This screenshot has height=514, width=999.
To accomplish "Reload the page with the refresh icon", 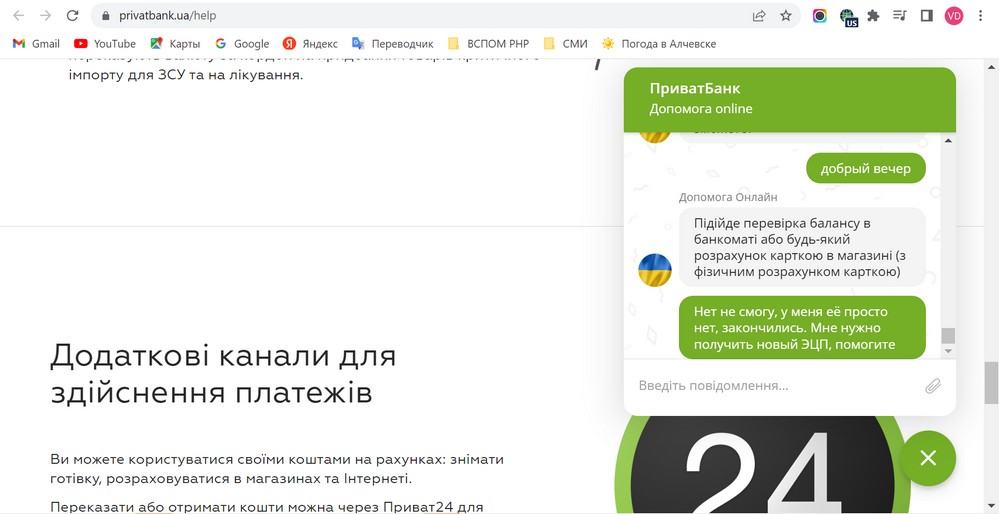I will pos(73,16).
